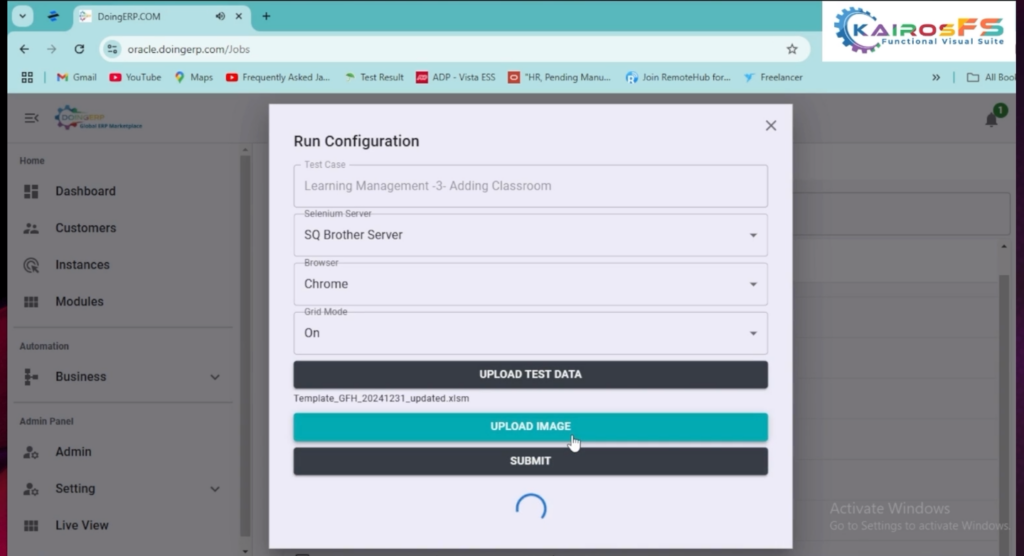Open the YouTube bookmark
This screenshot has height=556, width=1024.
(135, 77)
